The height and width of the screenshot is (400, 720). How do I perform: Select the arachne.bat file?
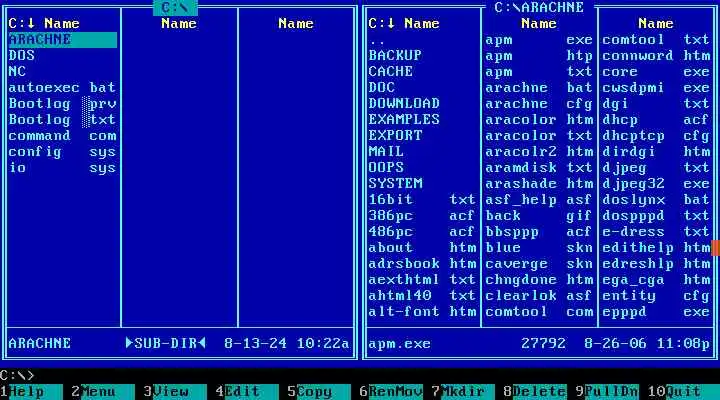coord(539,88)
